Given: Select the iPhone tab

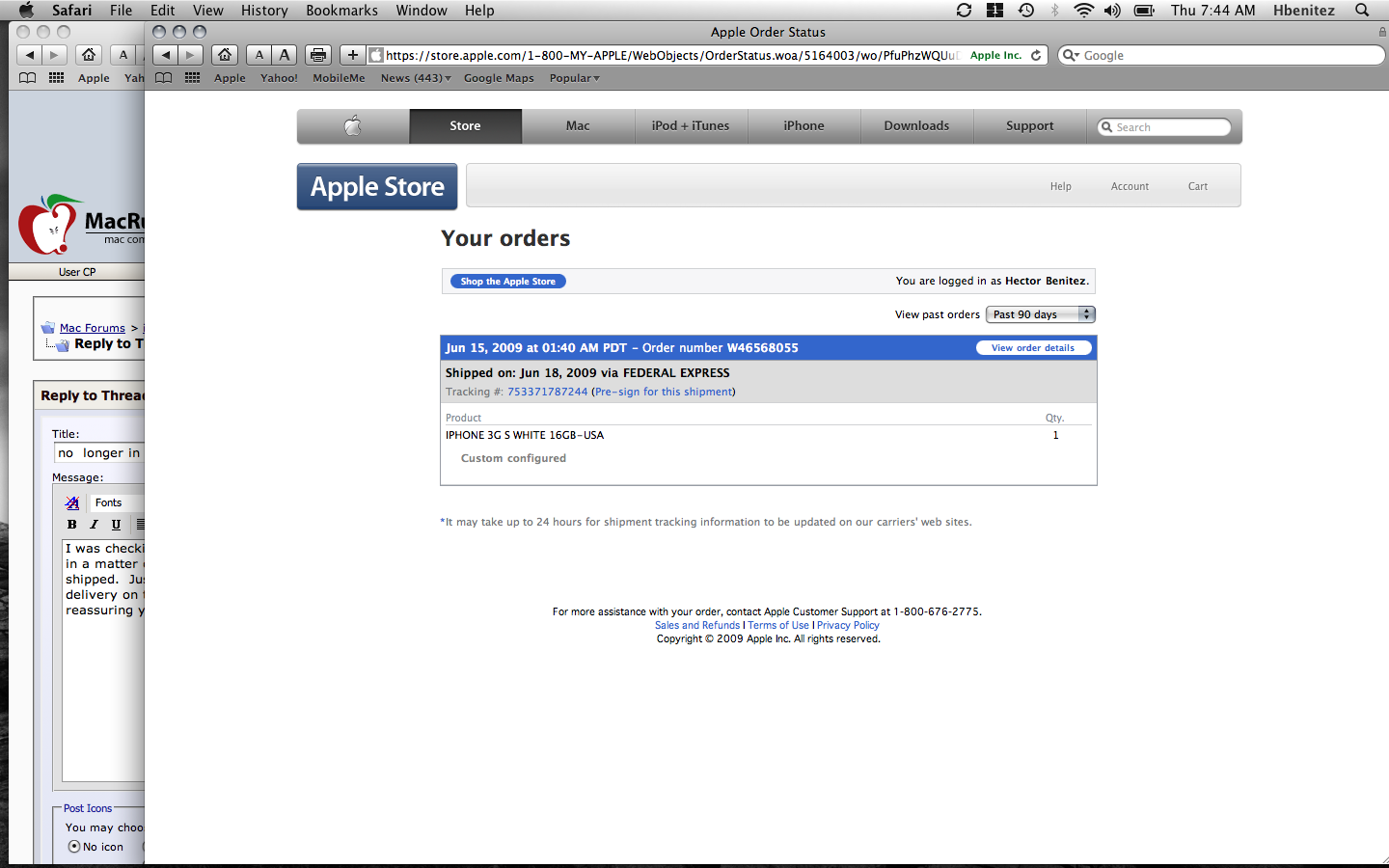Looking at the screenshot, I should click(x=803, y=125).
